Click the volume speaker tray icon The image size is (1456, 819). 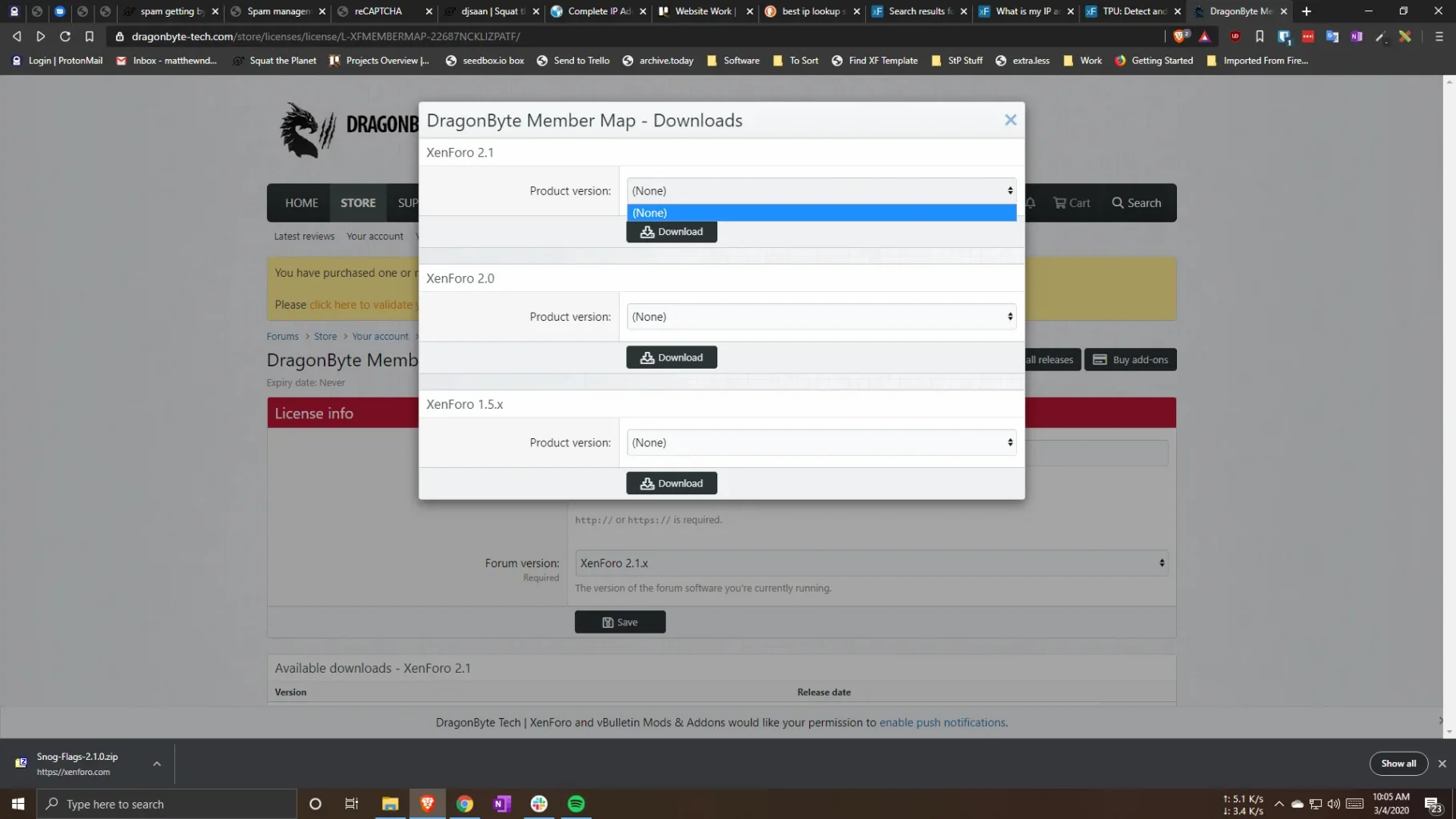(1334, 804)
